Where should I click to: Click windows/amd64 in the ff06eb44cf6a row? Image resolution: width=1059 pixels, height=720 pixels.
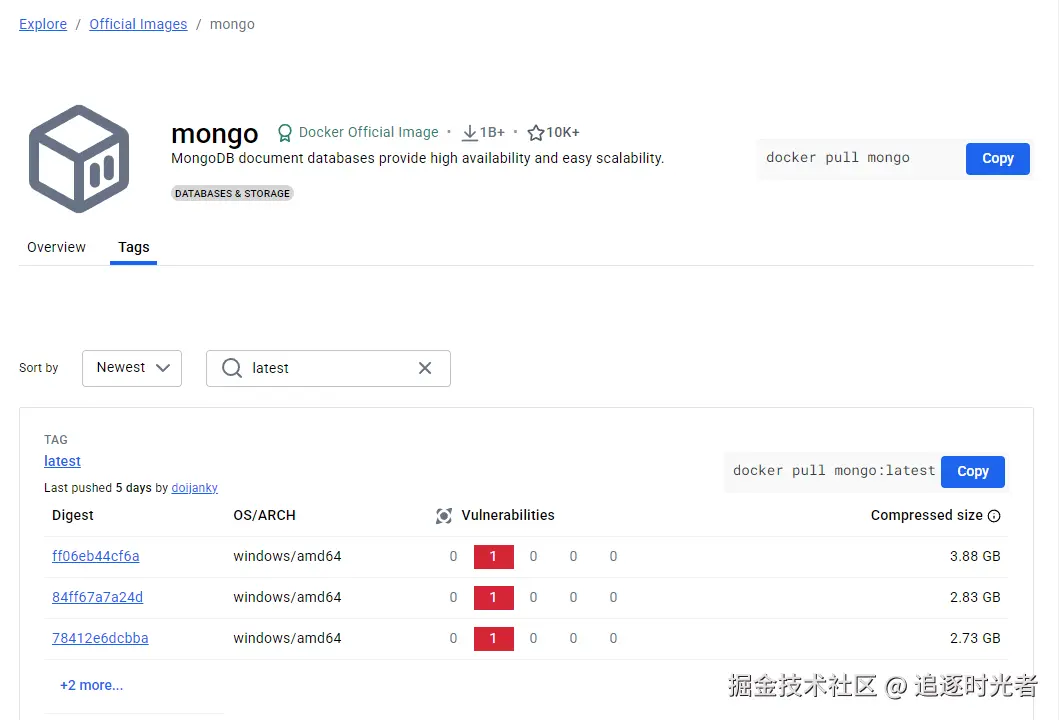tap(287, 557)
